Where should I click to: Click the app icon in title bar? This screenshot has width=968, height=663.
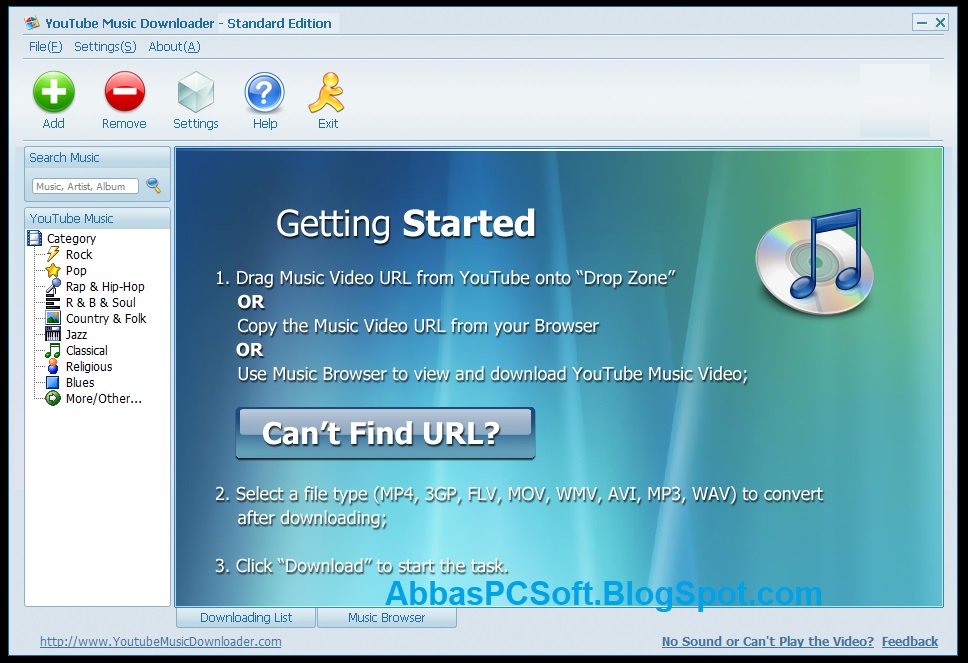pyautogui.click(x=32, y=23)
